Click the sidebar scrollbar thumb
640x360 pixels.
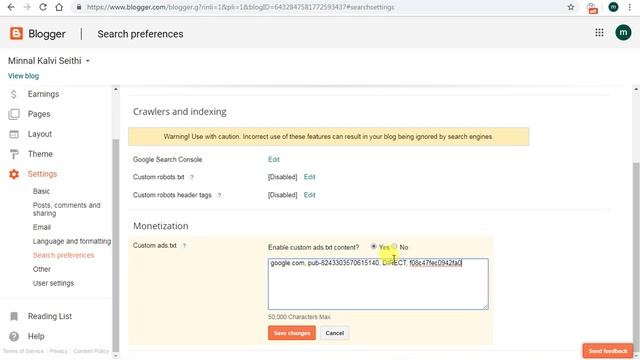116,245
